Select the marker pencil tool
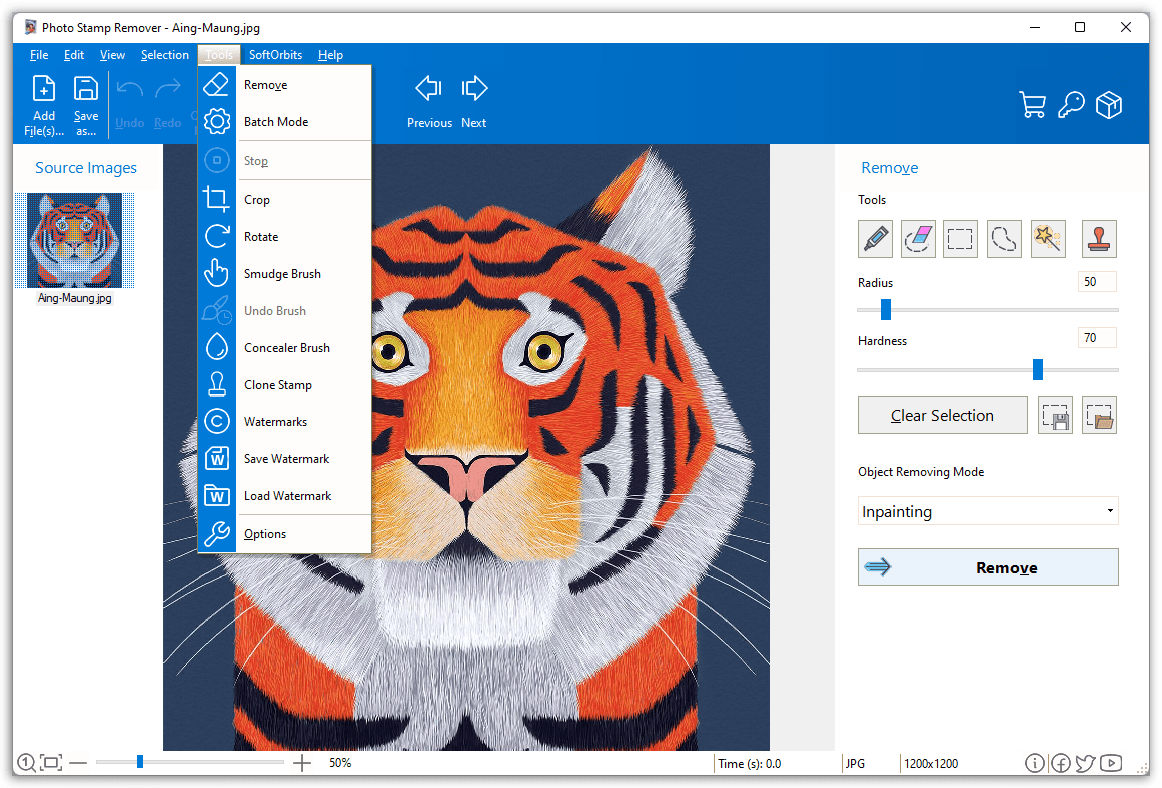The image size is (1162, 788). tap(875, 239)
